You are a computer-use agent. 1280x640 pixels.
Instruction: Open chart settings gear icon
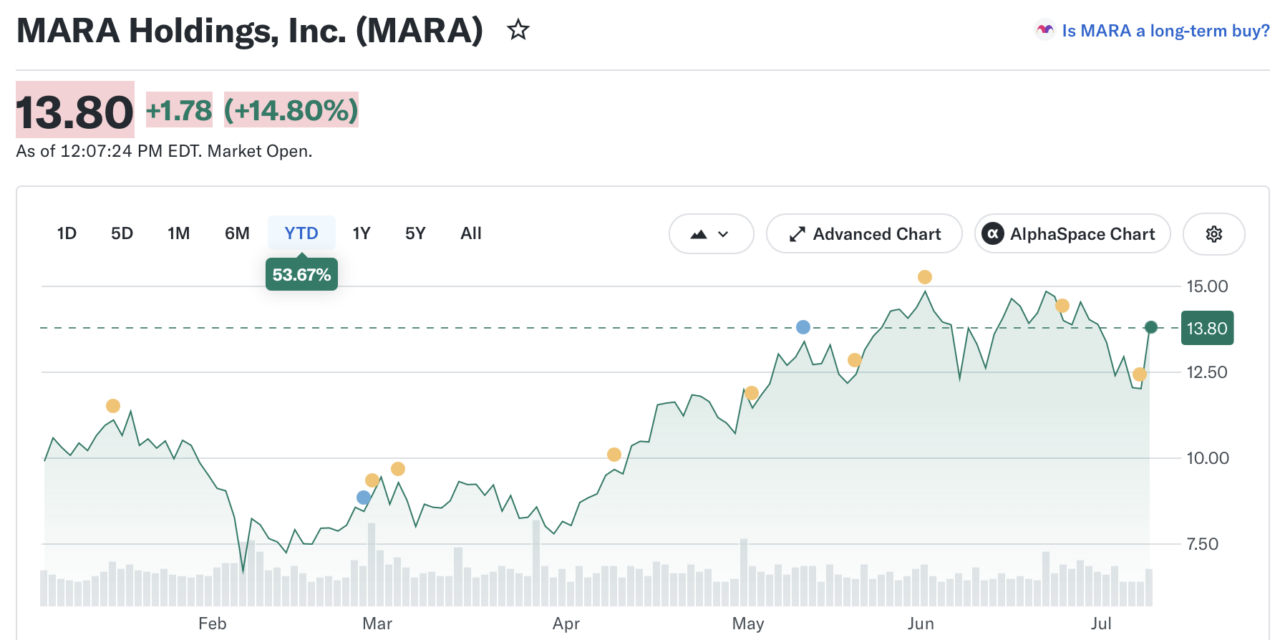(1214, 234)
